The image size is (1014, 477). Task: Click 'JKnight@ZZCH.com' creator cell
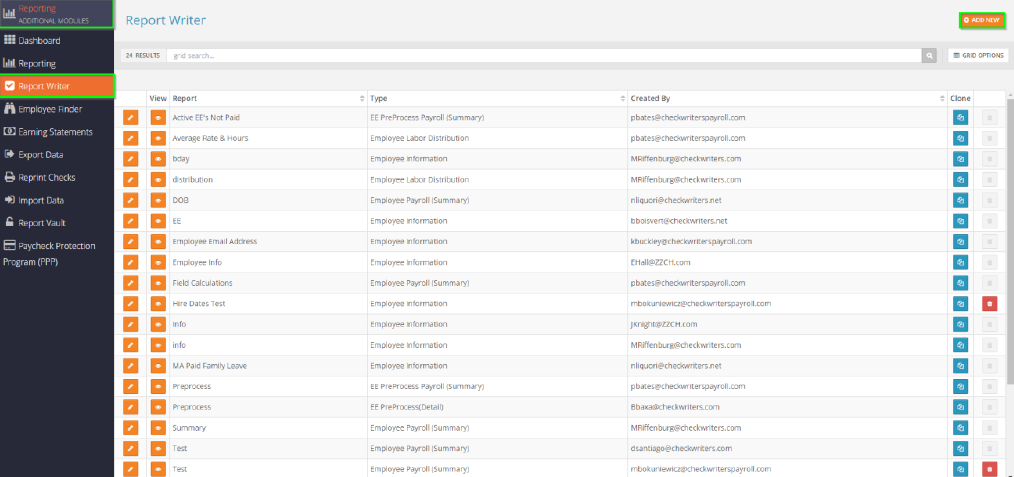(663, 324)
